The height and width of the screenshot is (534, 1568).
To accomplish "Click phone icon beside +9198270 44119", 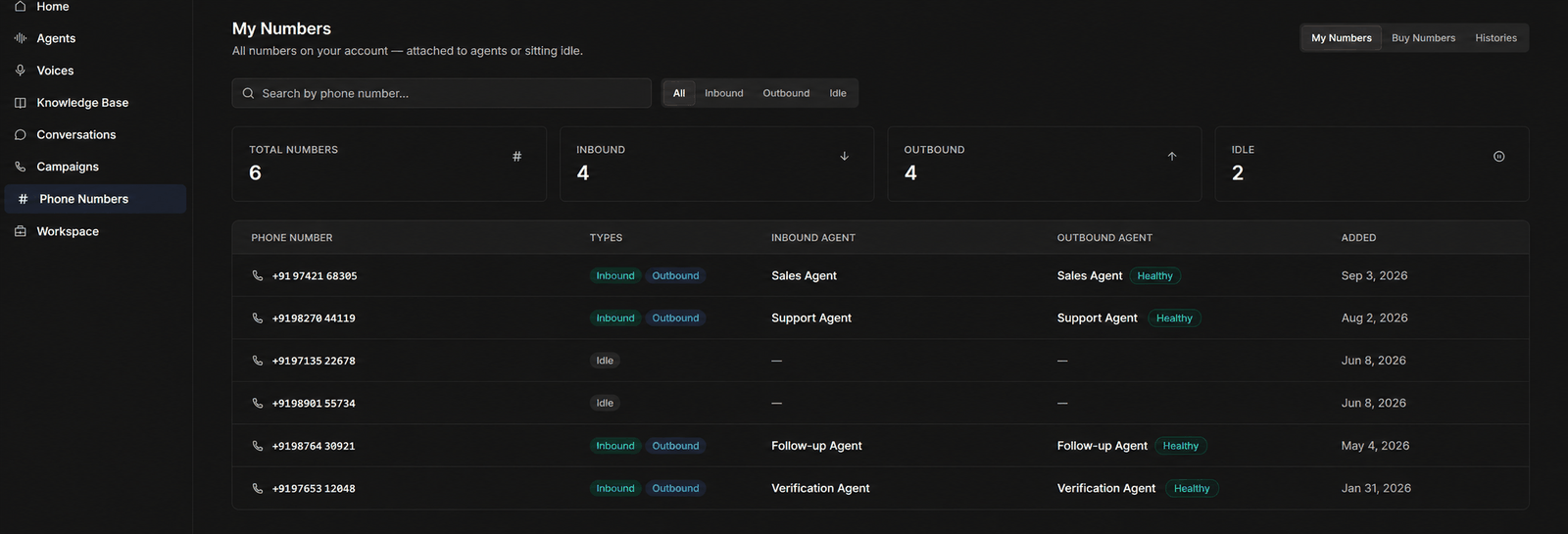I will point(258,317).
